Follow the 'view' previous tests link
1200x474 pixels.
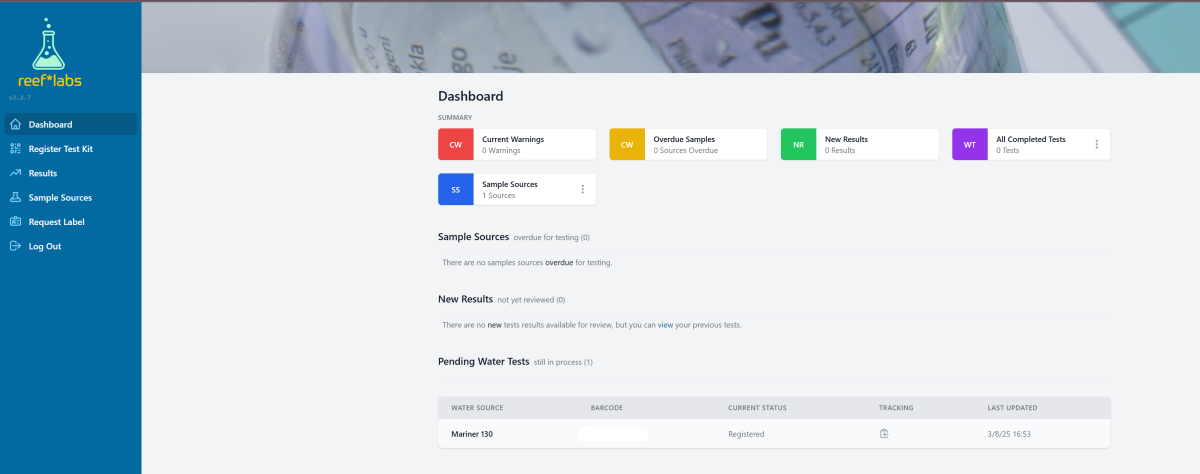pyautogui.click(x=666, y=325)
